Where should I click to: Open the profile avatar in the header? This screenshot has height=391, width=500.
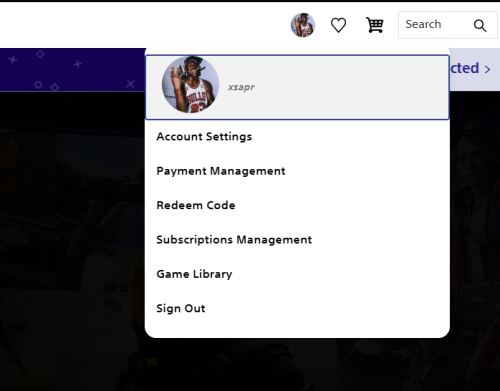click(x=303, y=25)
